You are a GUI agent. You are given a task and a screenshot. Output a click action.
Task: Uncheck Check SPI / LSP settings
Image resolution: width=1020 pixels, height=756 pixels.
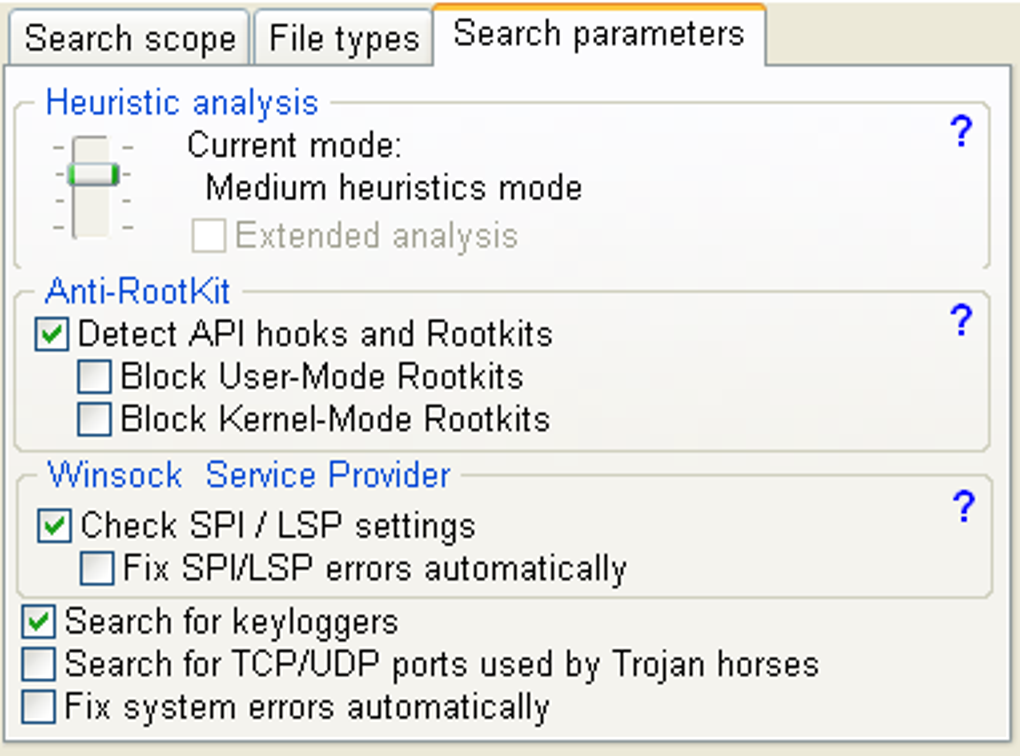pyautogui.click(x=54, y=526)
